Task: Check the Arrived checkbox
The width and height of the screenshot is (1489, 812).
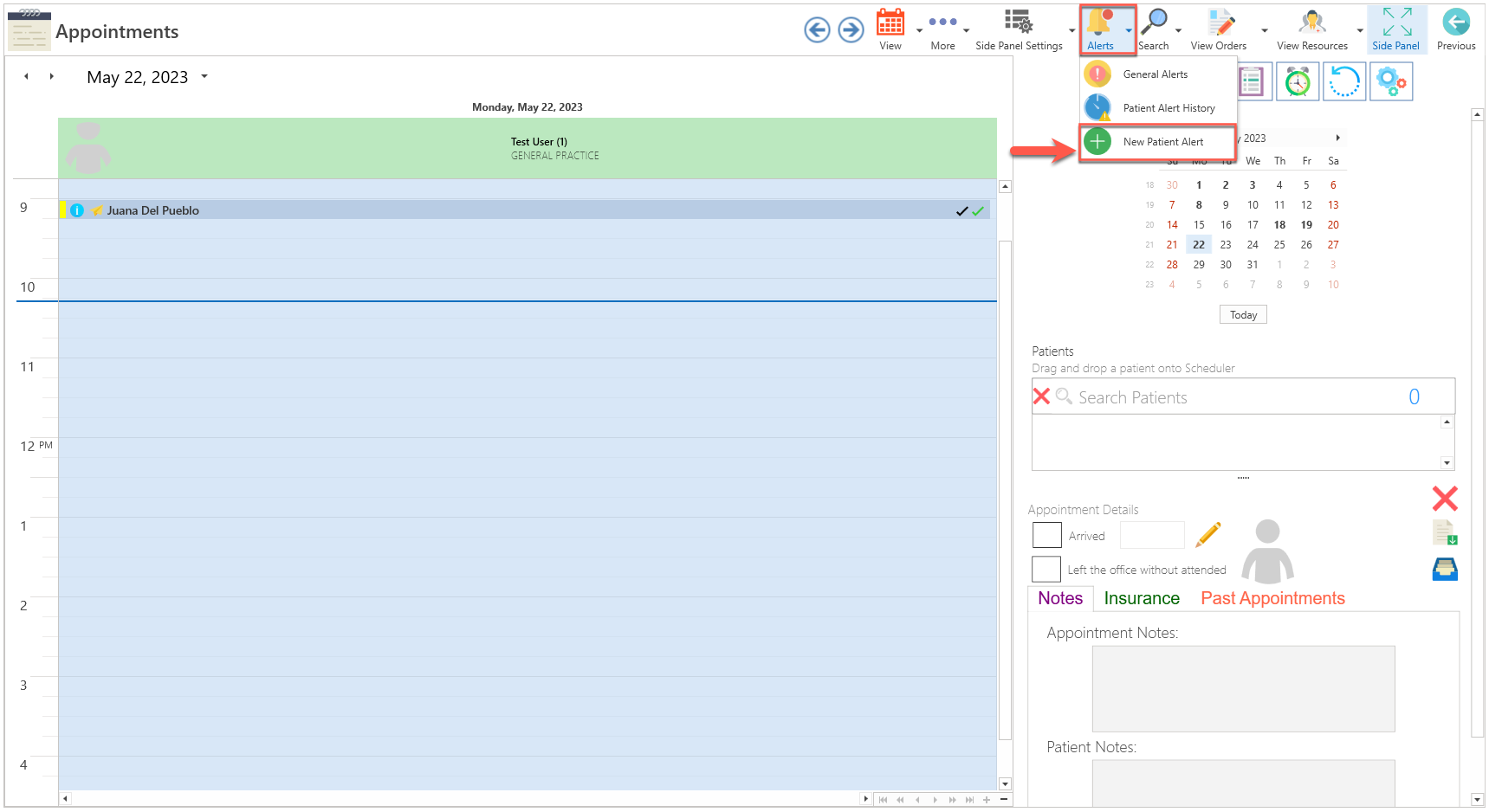Action: 1046,535
